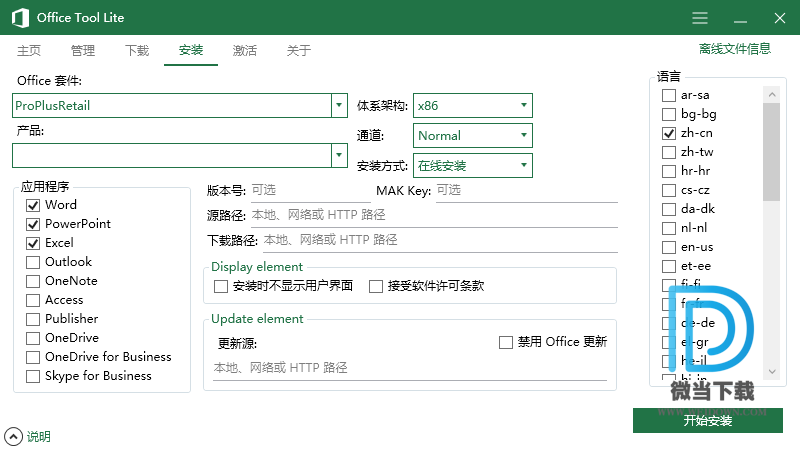Open the 体系架构 x86 dropdown
The width and height of the screenshot is (800, 450).
472,106
